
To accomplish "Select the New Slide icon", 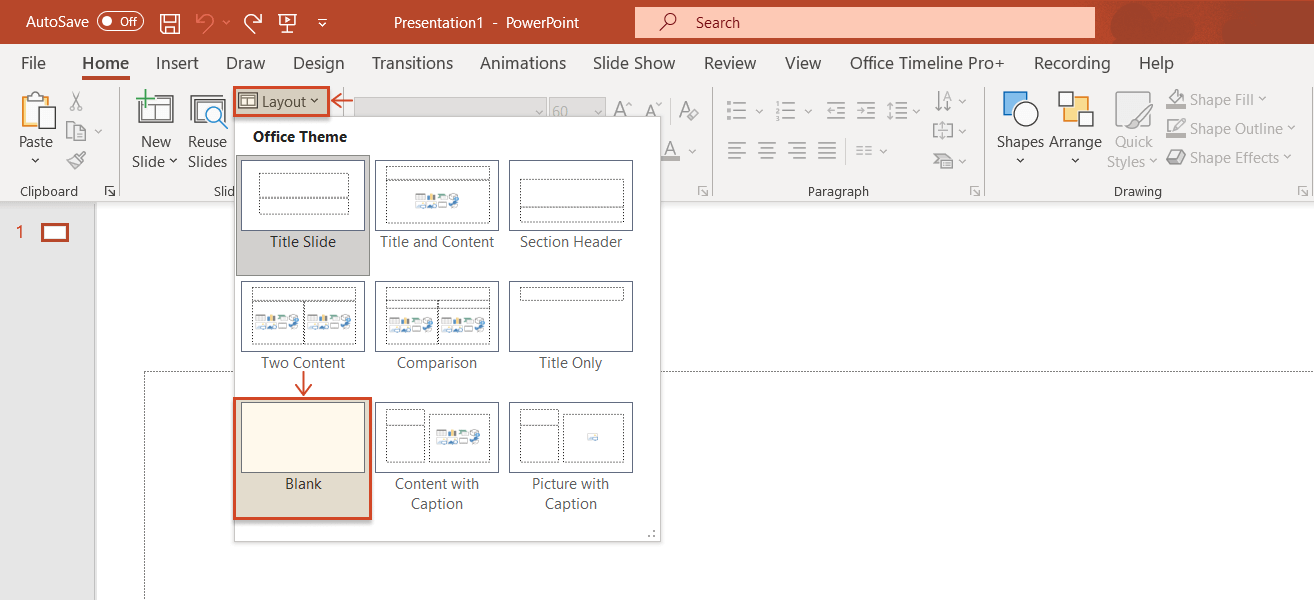I will 155,110.
